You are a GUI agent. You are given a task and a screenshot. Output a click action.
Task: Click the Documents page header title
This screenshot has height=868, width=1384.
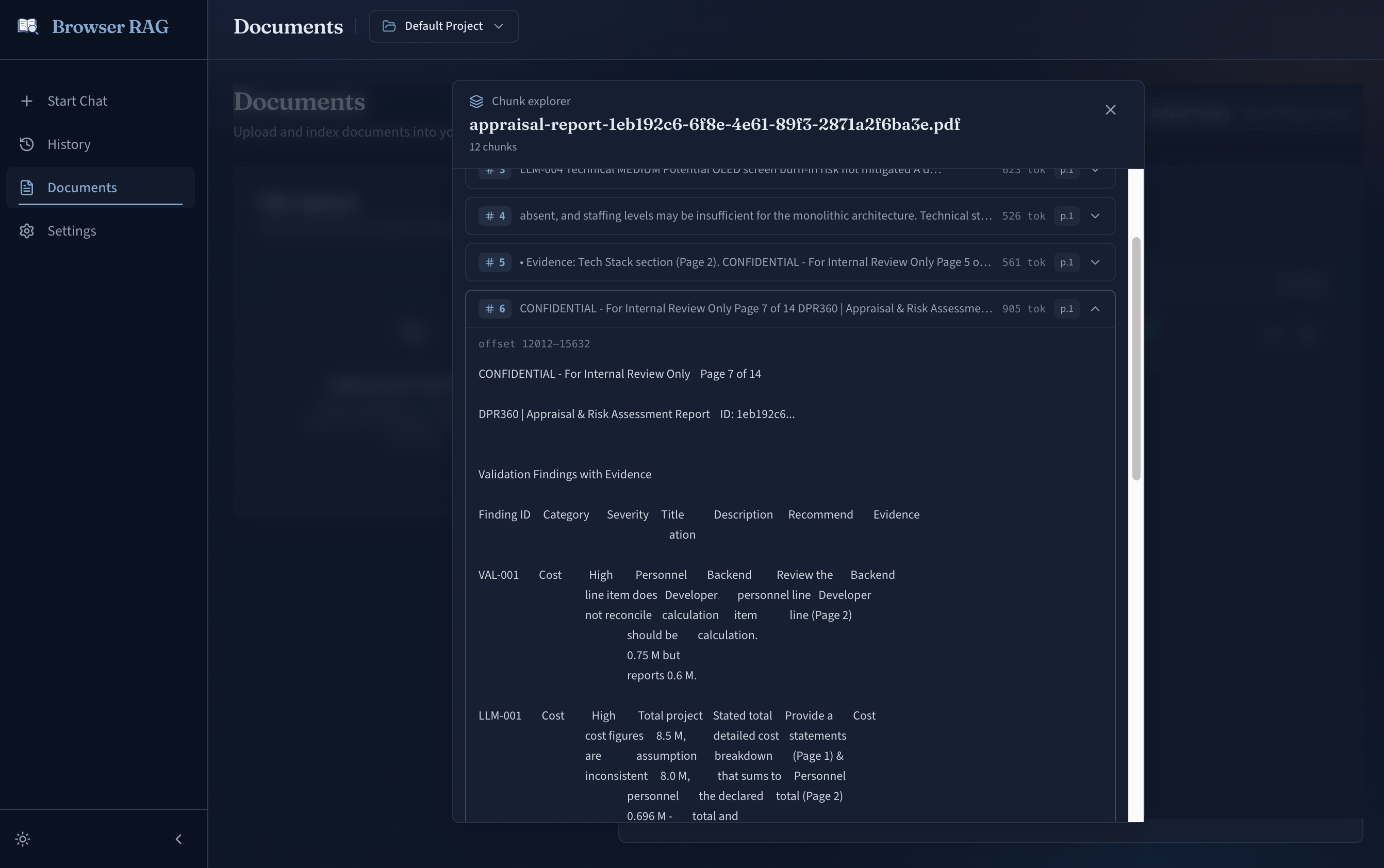coord(288,26)
